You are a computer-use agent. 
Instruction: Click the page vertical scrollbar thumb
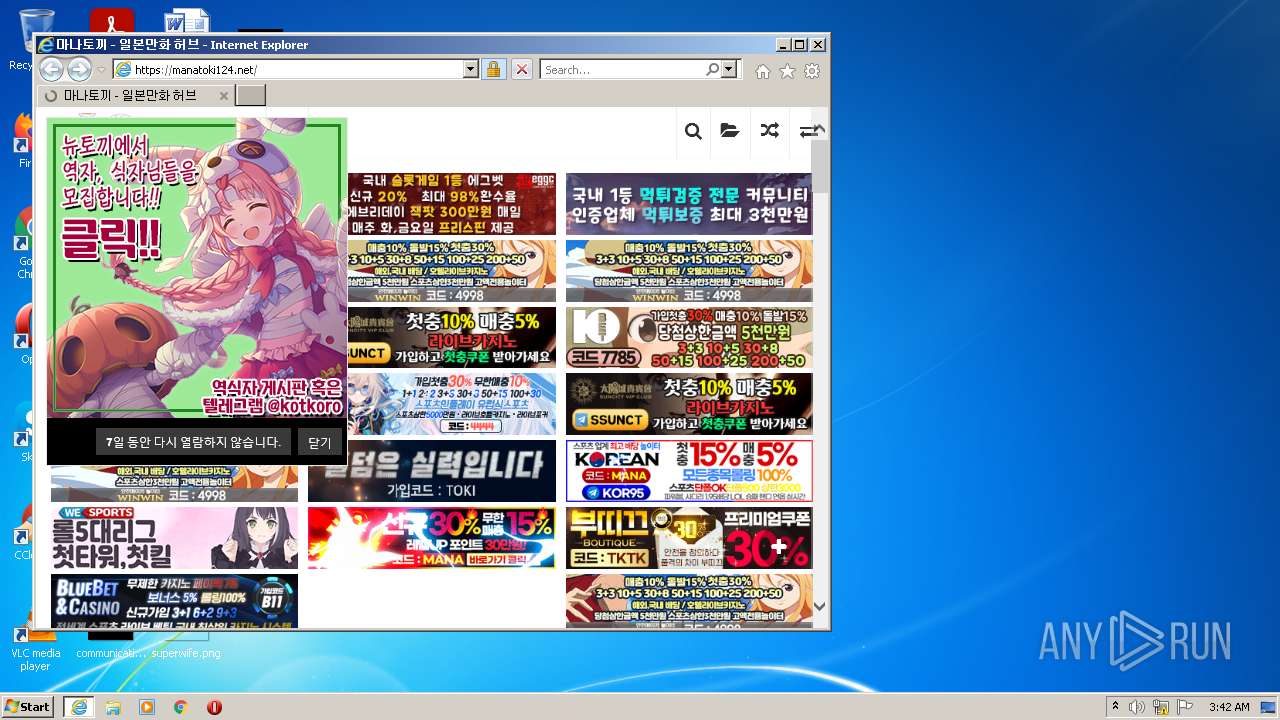(820, 166)
